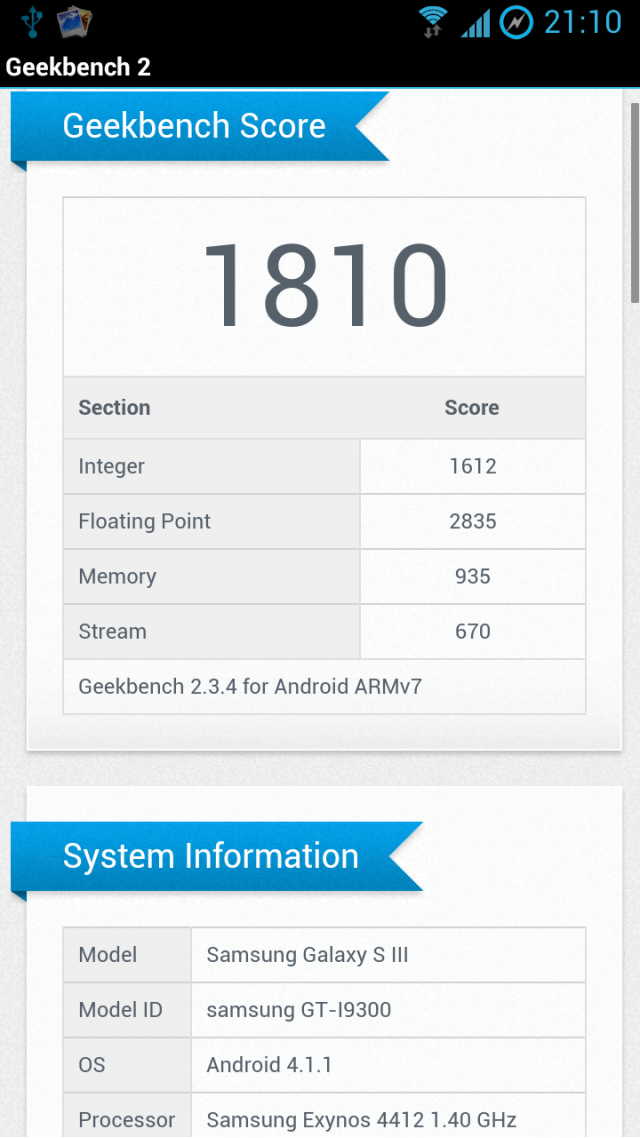Select the Floating Point row label
640x1138 pixels.
(x=211, y=521)
